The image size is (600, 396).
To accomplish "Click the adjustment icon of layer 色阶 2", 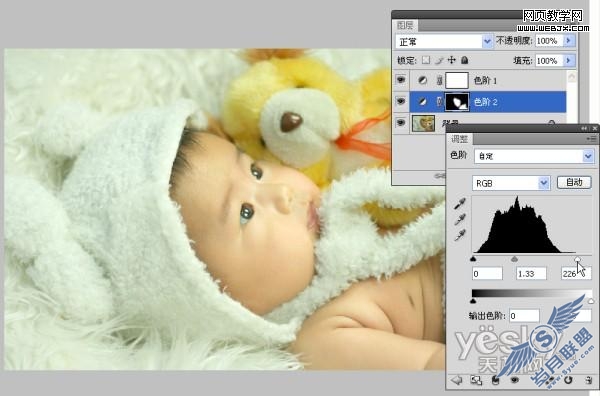I will [422, 102].
